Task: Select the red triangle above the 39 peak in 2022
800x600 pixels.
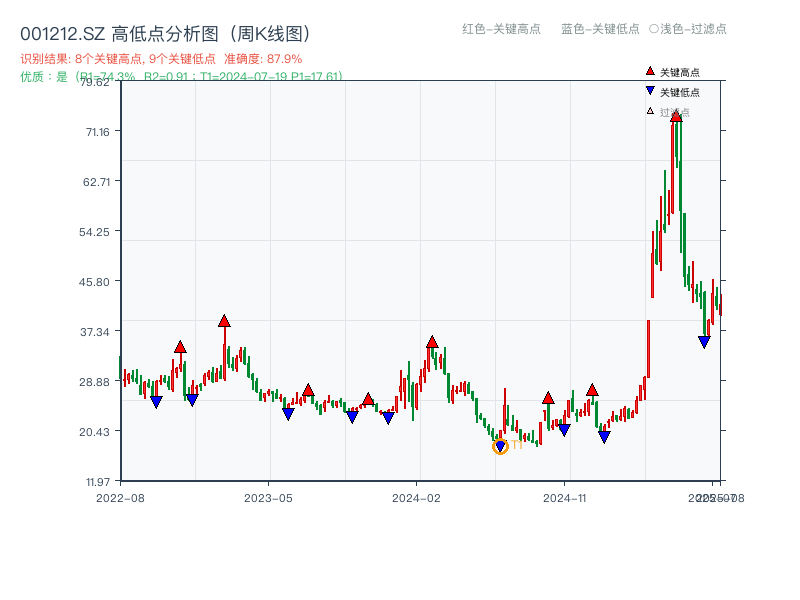Action: click(224, 322)
